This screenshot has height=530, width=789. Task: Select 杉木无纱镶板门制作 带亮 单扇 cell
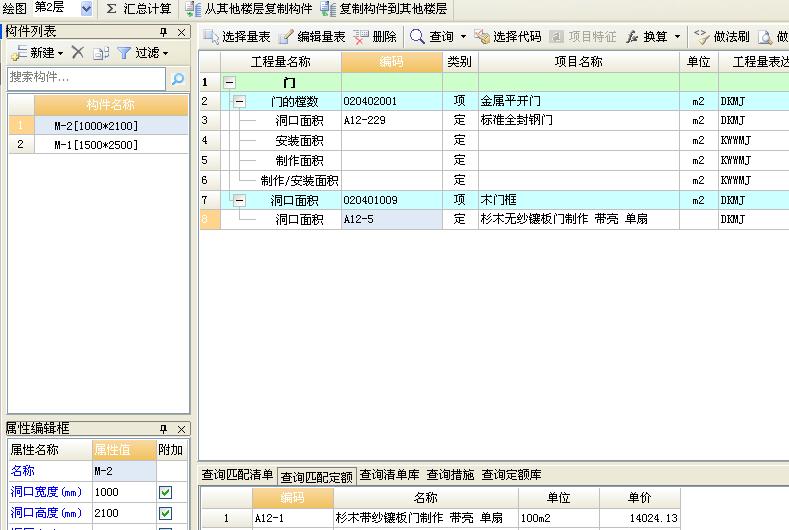[x=579, y=219]
